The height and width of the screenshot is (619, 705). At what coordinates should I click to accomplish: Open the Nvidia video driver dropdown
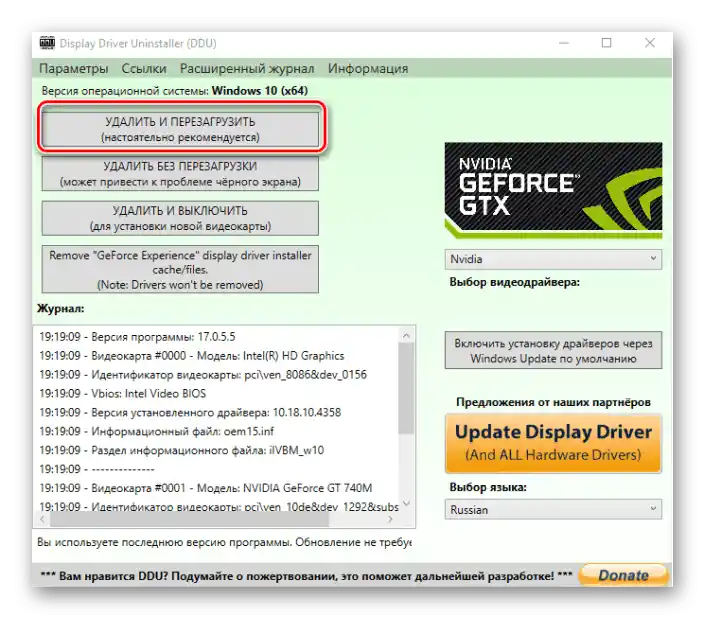[553, 259]
